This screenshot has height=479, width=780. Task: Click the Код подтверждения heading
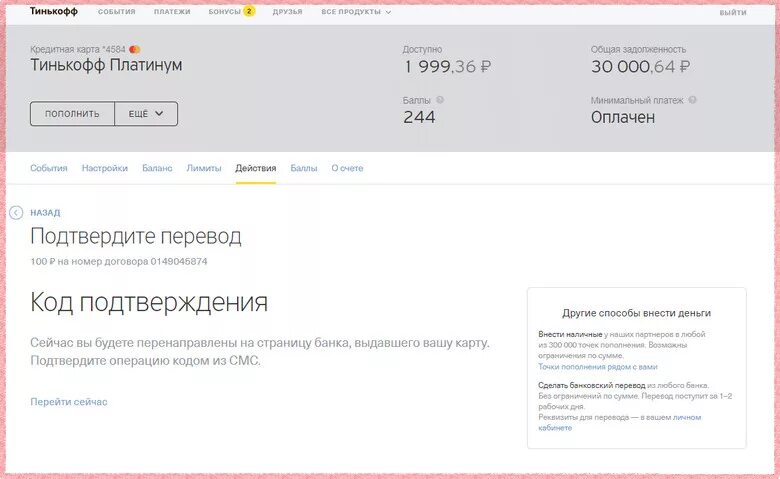(x=149, y=302)
